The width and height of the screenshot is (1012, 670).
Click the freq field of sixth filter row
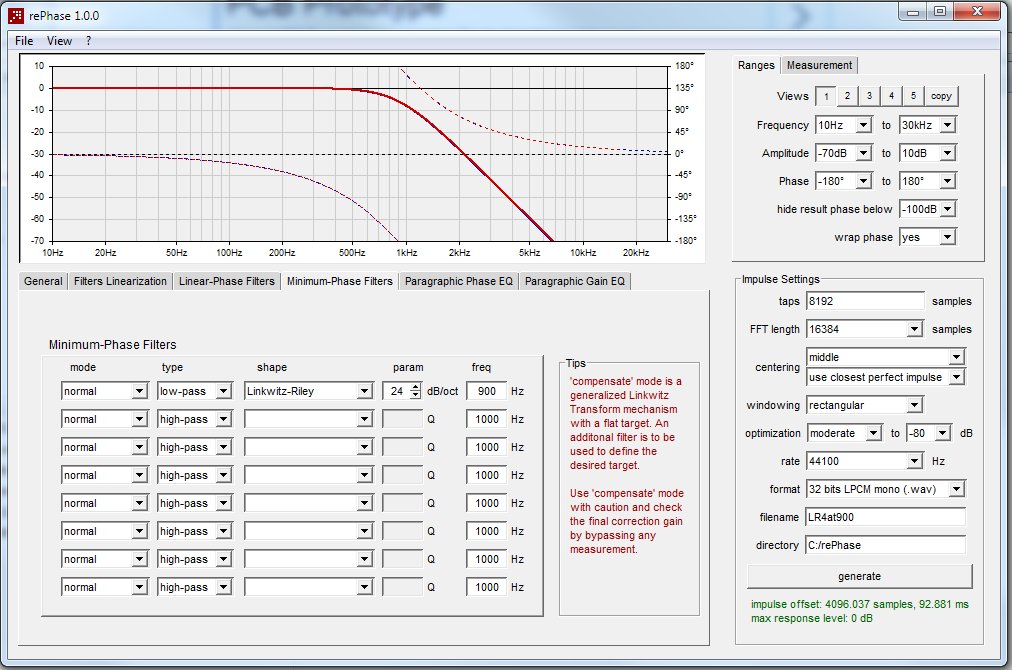486,531
